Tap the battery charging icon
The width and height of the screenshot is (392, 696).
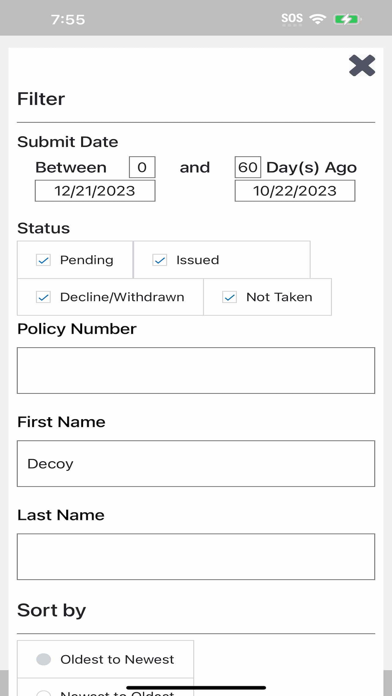(348, 19)
